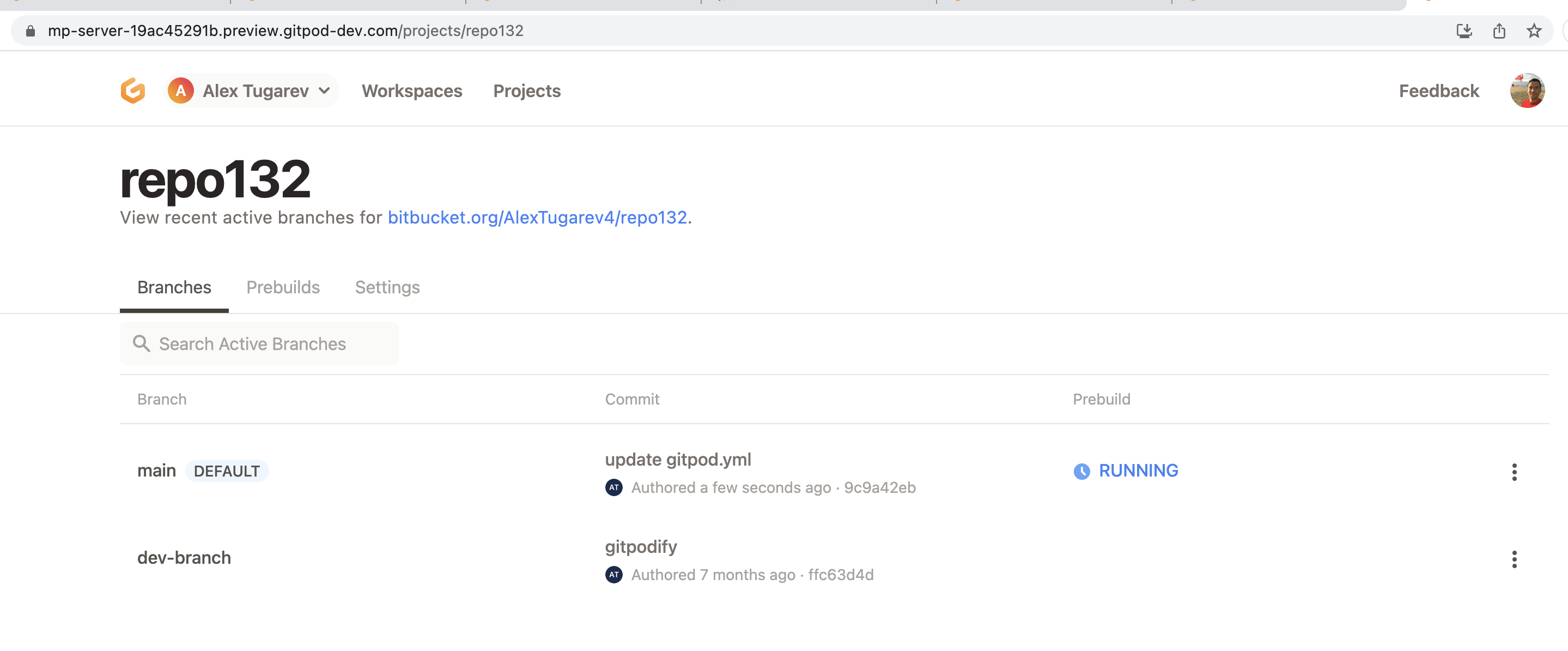This screenshot has width=1568, height=651.
Task: Click the browser download icon
Action: pos(1464,31)
